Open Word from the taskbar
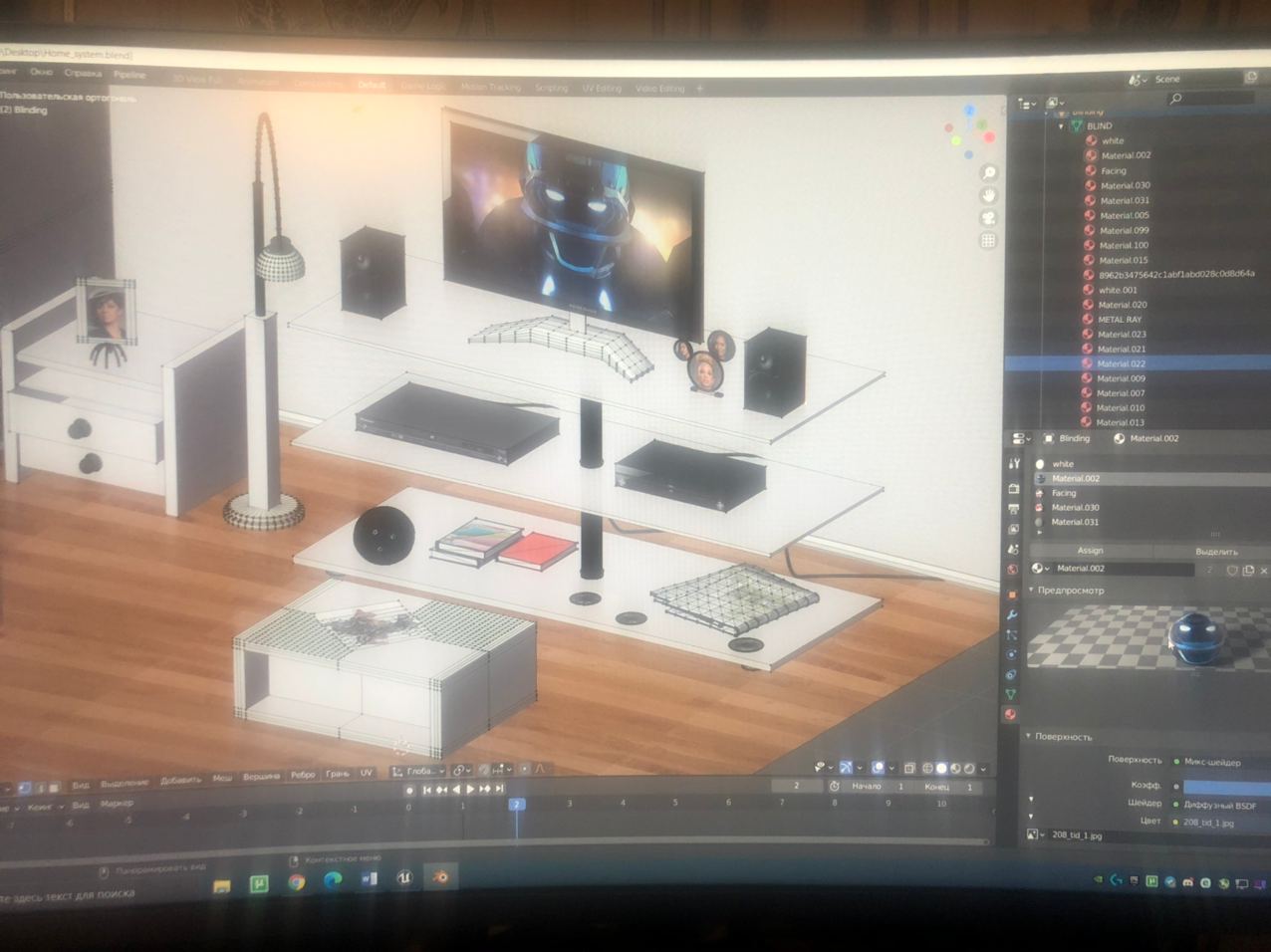The width and height of the screenshot is (1271, 952). (x=370, y=880)
